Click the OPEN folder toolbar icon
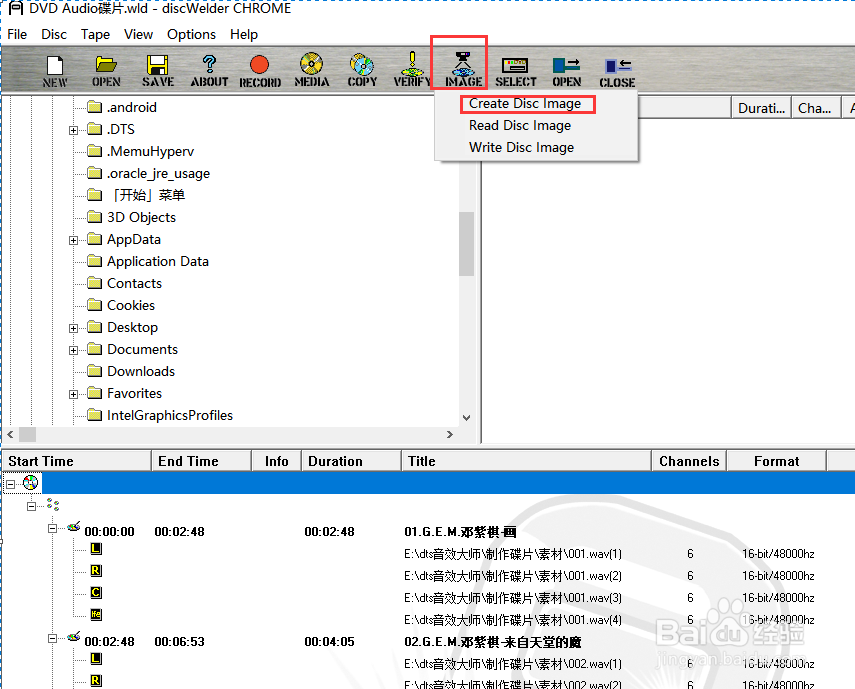The width and height of the screenshot is (855, 689). [x=106, y=71]
